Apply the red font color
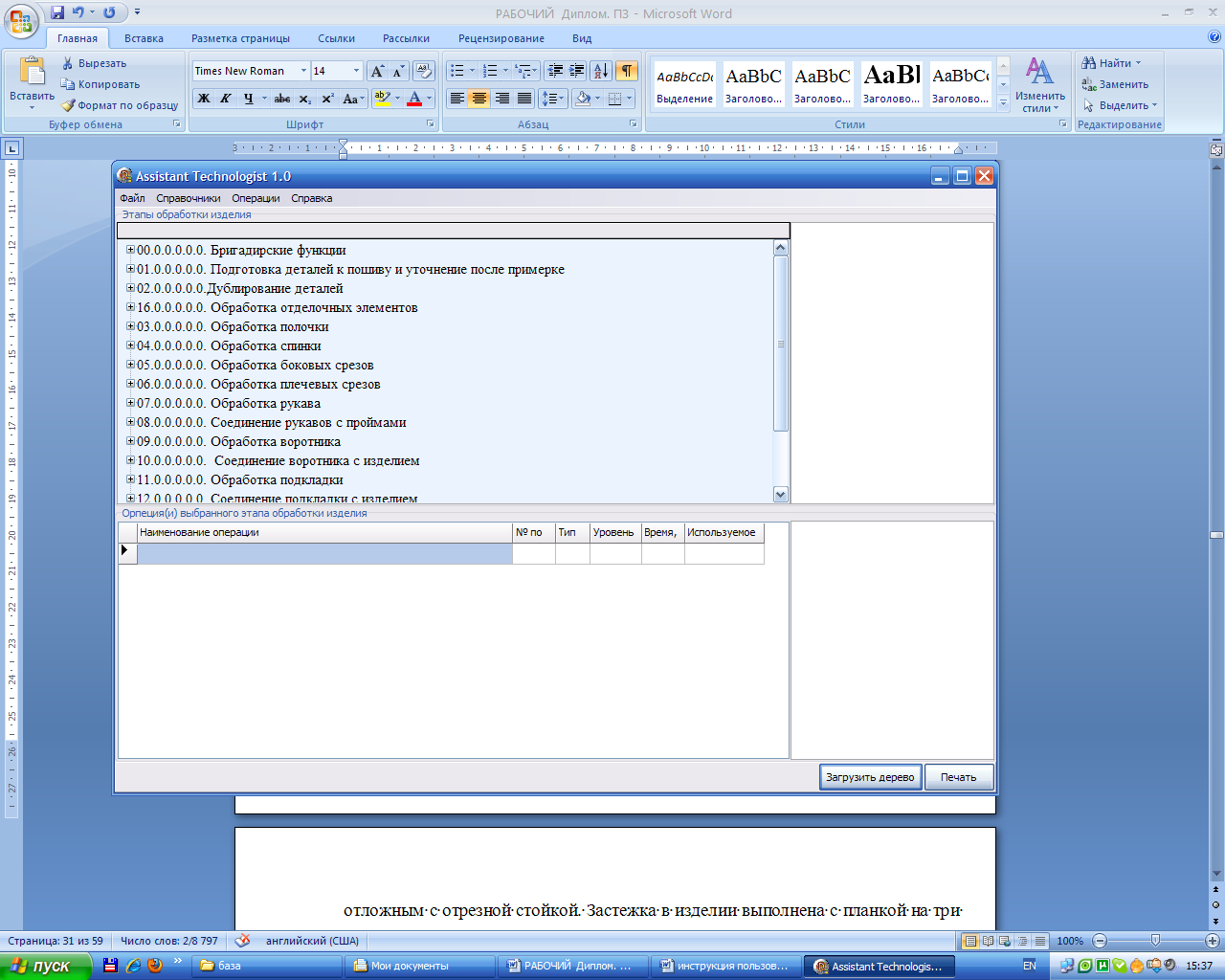1225x980 pixels. pyautogui.click(x=414, y=99)
